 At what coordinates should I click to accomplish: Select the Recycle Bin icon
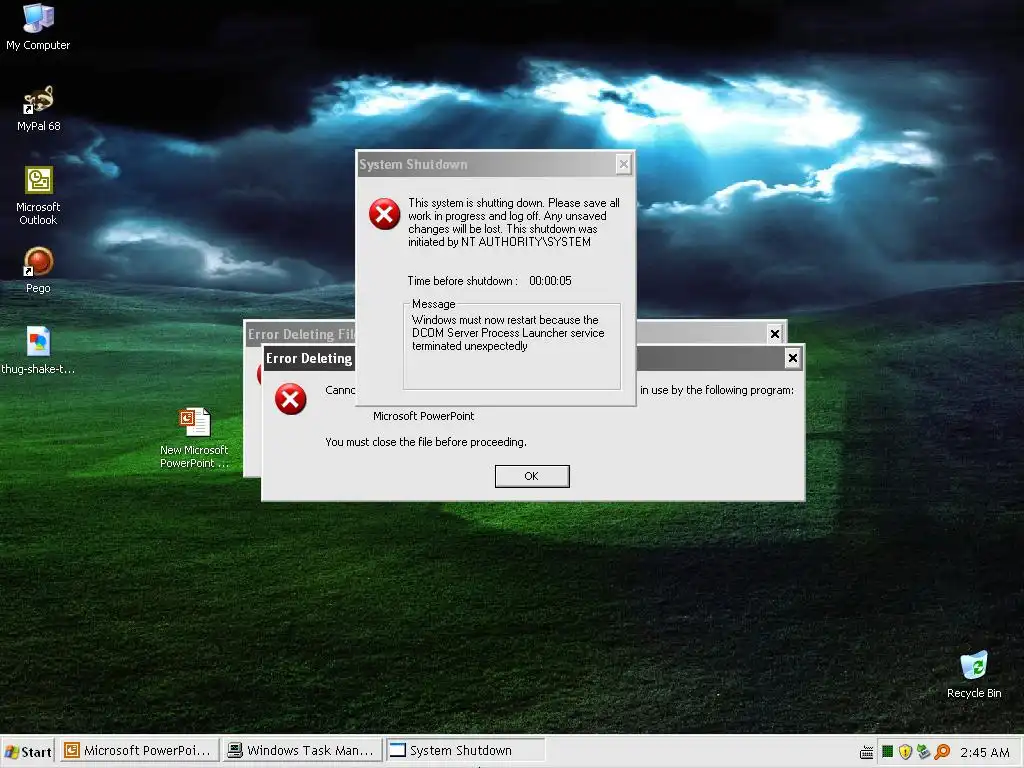[x=974, y=674]
